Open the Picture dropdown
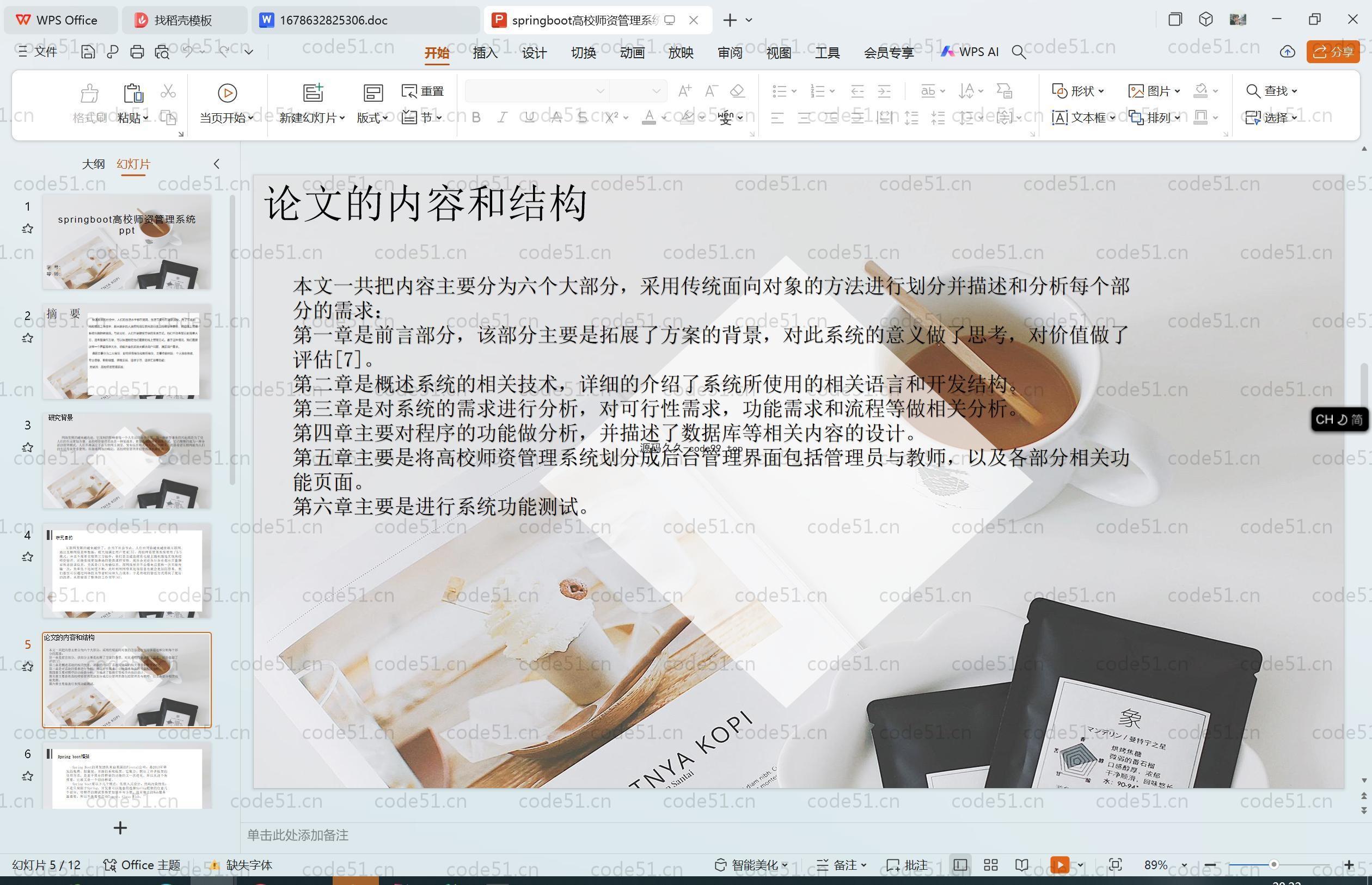Viewport: 1372px width, 885px height. pos(1154,91)
